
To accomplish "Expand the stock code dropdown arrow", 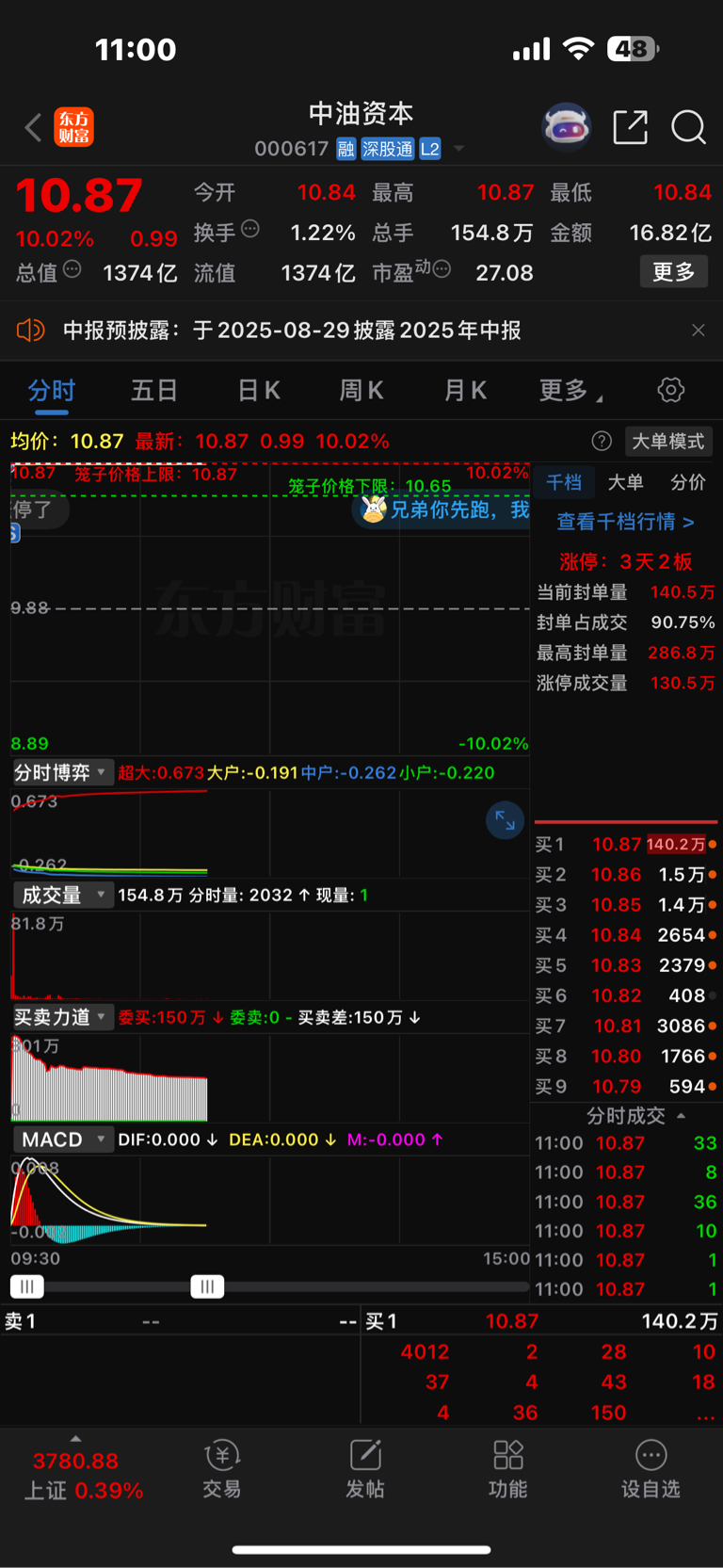I will tap(458, 149).
